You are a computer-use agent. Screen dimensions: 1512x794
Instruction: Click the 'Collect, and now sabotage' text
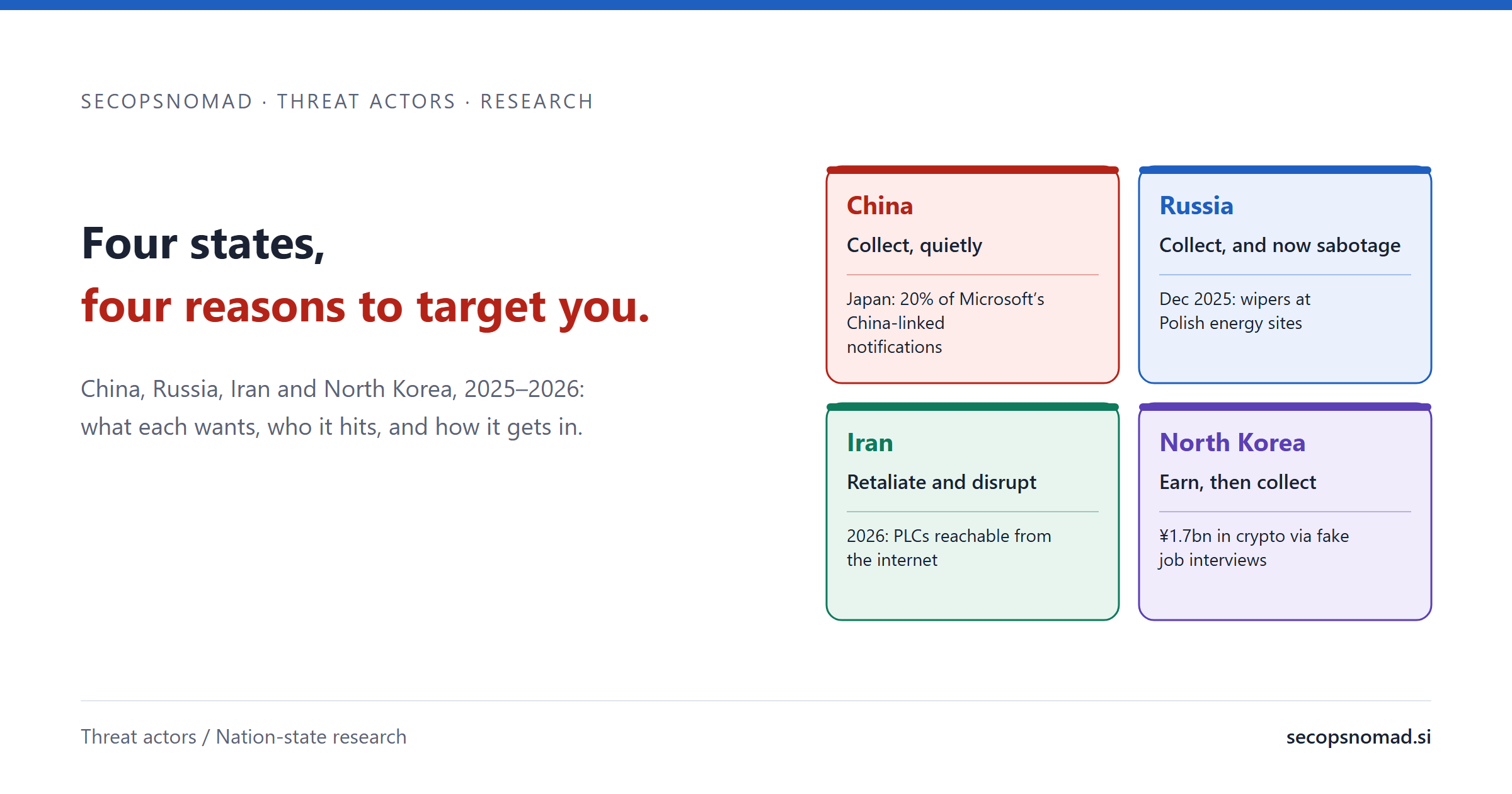coord(1280,245)
